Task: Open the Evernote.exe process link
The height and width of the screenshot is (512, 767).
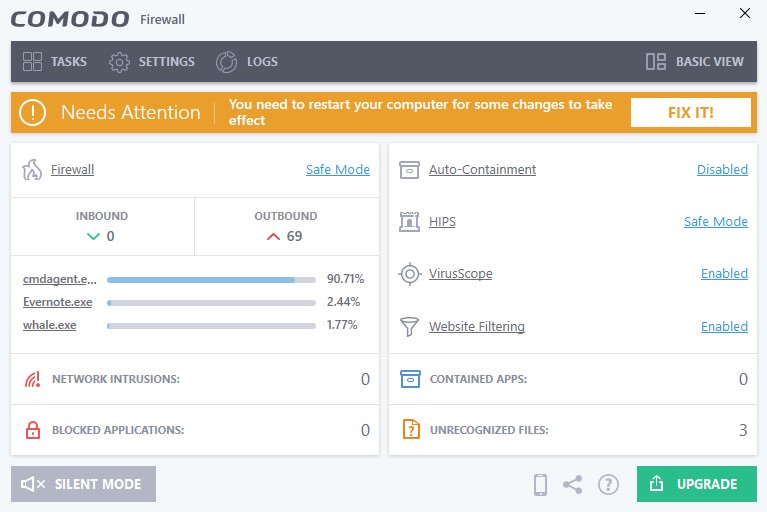Action: tap(58, 302)
